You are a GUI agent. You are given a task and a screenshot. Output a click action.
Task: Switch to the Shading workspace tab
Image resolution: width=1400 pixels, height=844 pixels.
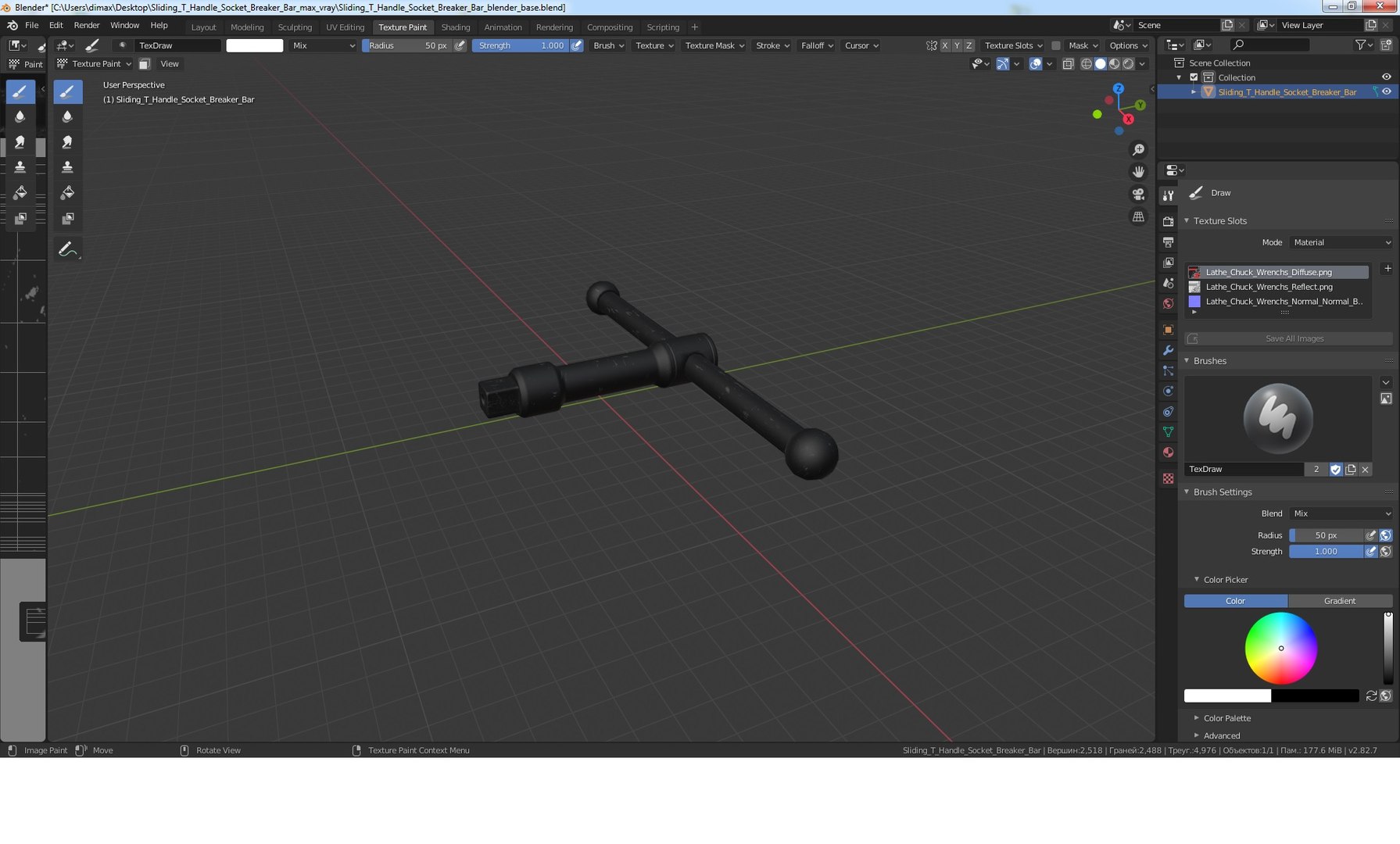tap(456, 27)
